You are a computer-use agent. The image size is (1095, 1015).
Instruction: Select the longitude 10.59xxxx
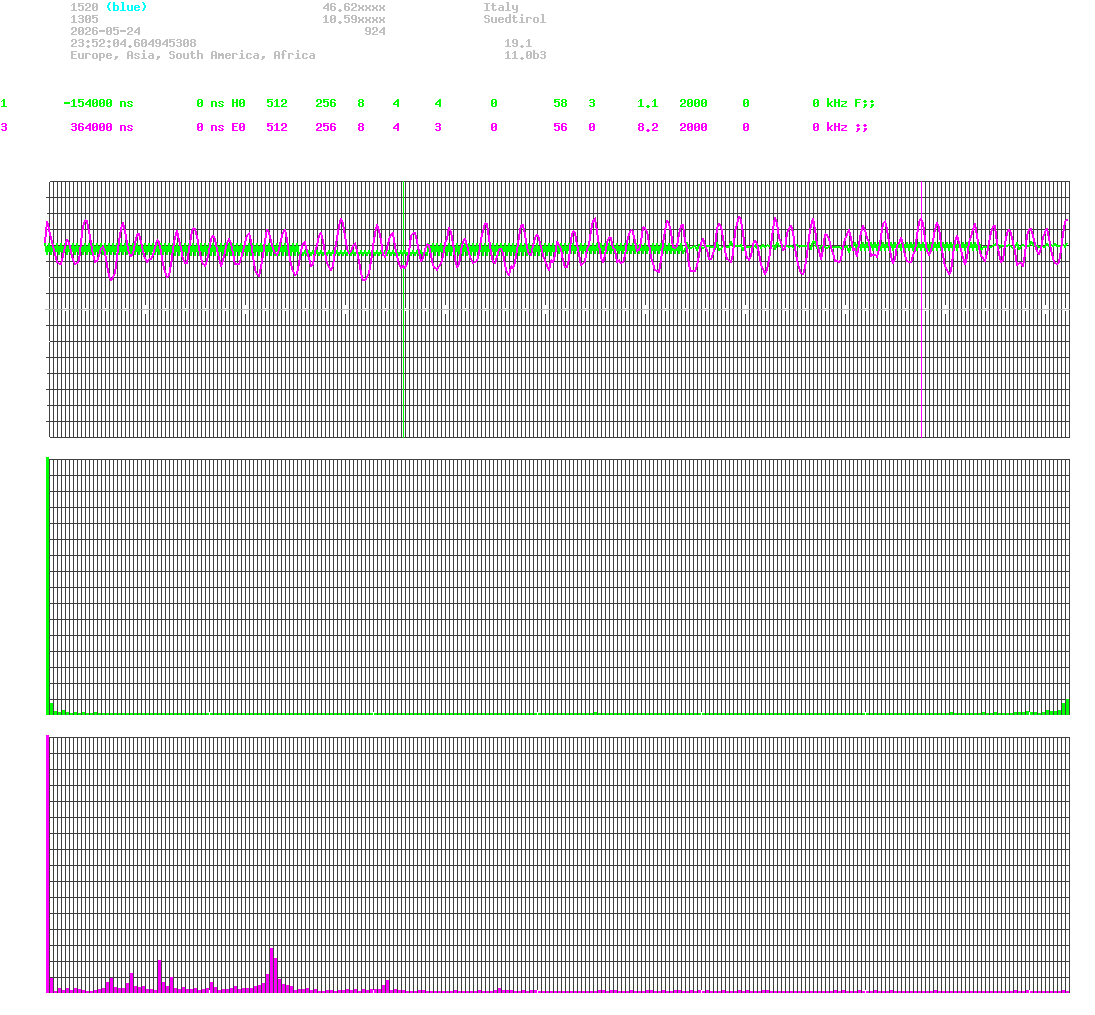tap(353, 19)
